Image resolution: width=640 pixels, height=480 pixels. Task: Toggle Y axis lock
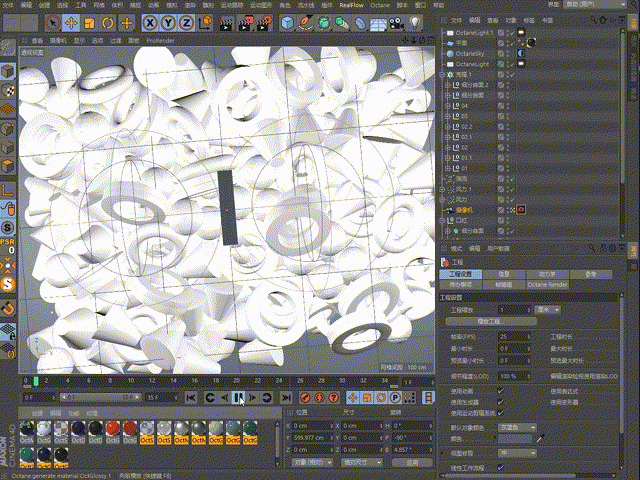click(x=168, y=23)
